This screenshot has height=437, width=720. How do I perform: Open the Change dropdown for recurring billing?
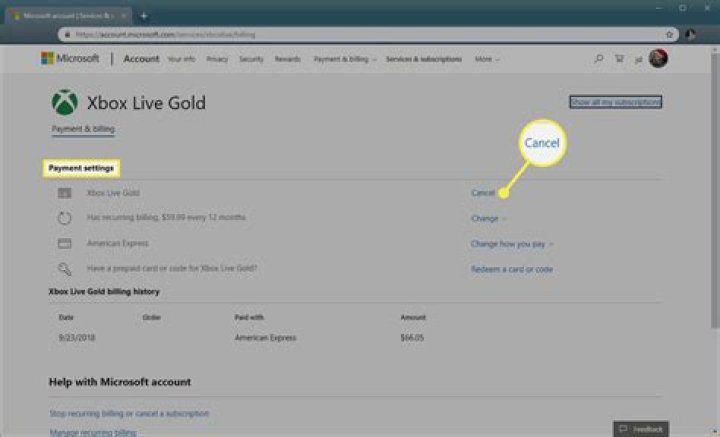[x=488, y=217]
